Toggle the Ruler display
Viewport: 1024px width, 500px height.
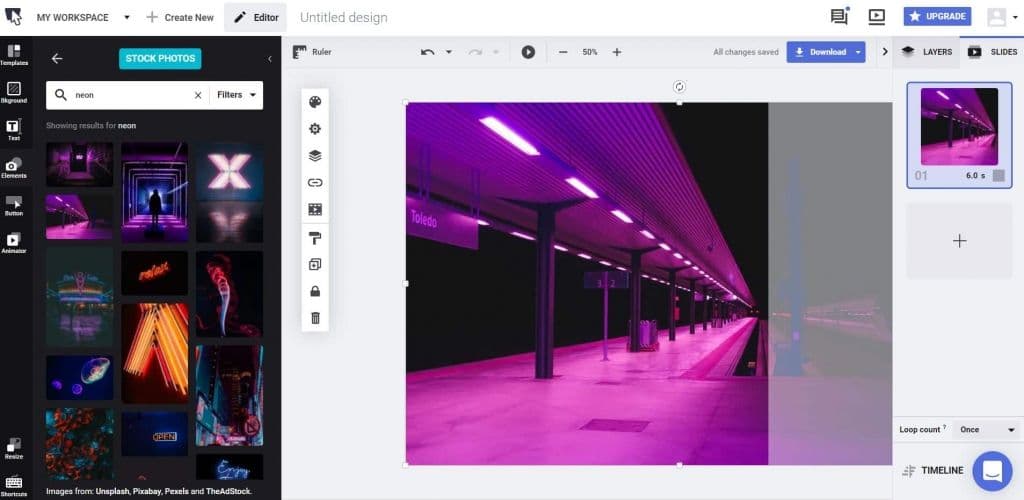[x=311, y=52]
